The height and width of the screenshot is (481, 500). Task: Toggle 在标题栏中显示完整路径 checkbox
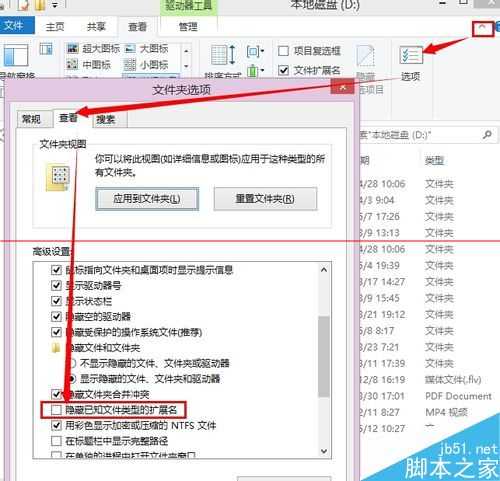click(x=56, y=441)
